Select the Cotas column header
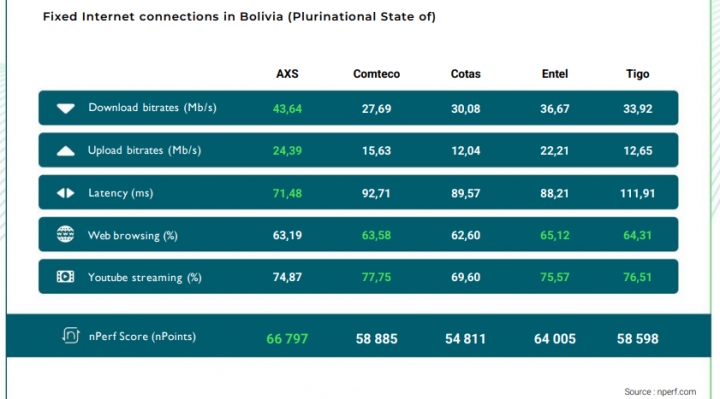This screenshot has width=720, height=399. click(x=465, y=74)
